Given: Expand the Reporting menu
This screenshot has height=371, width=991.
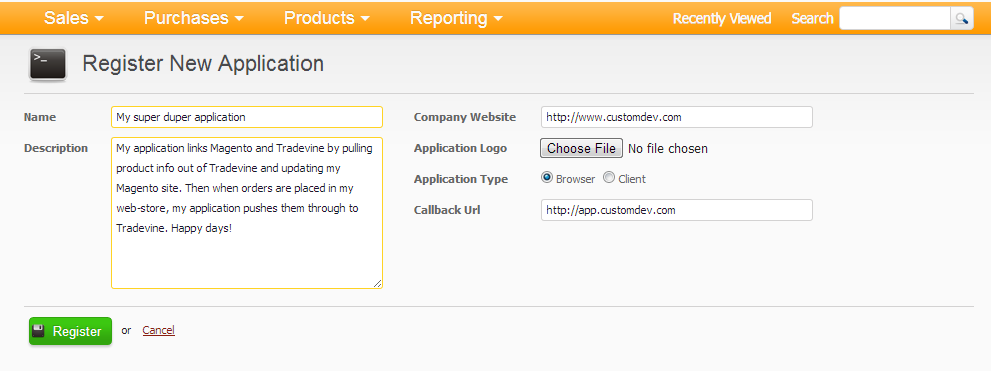Looking at the screenshot, I should pos(456,18).
